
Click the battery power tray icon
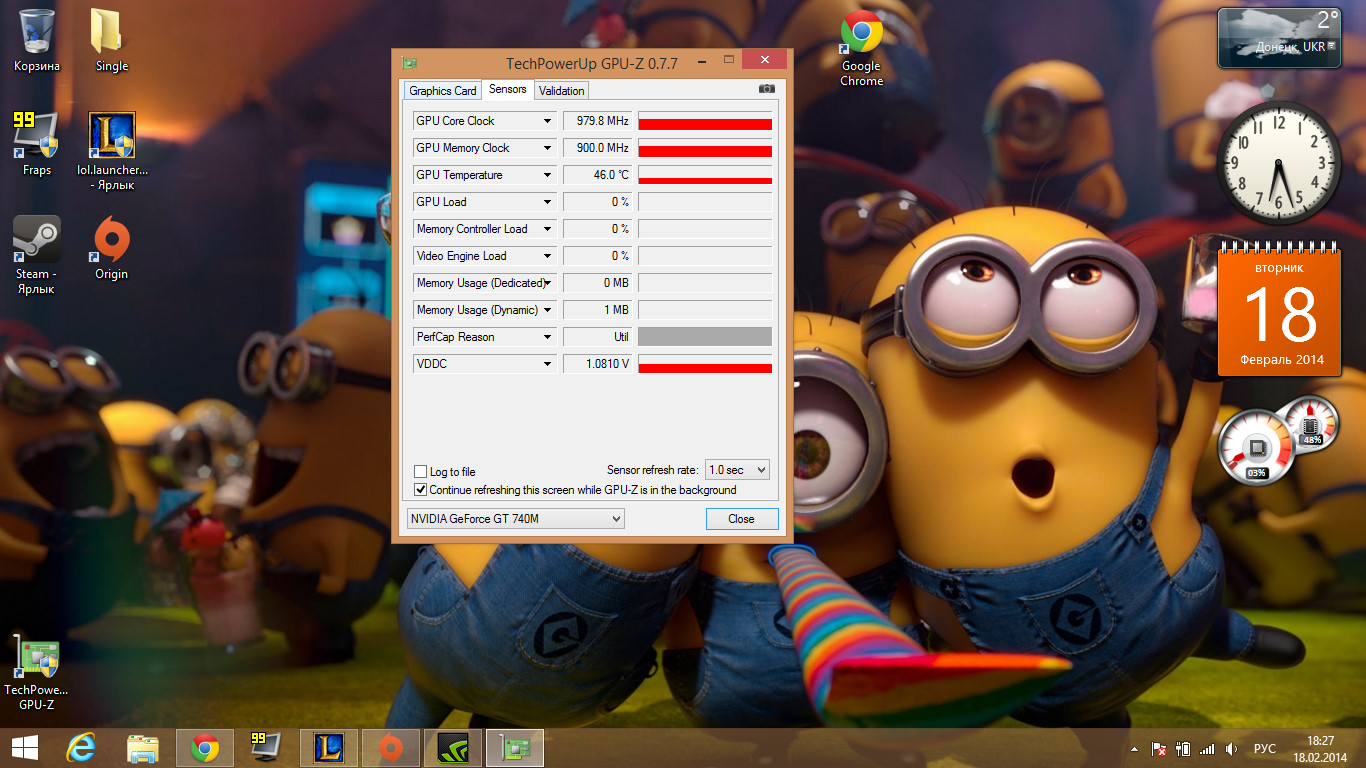1184,749
